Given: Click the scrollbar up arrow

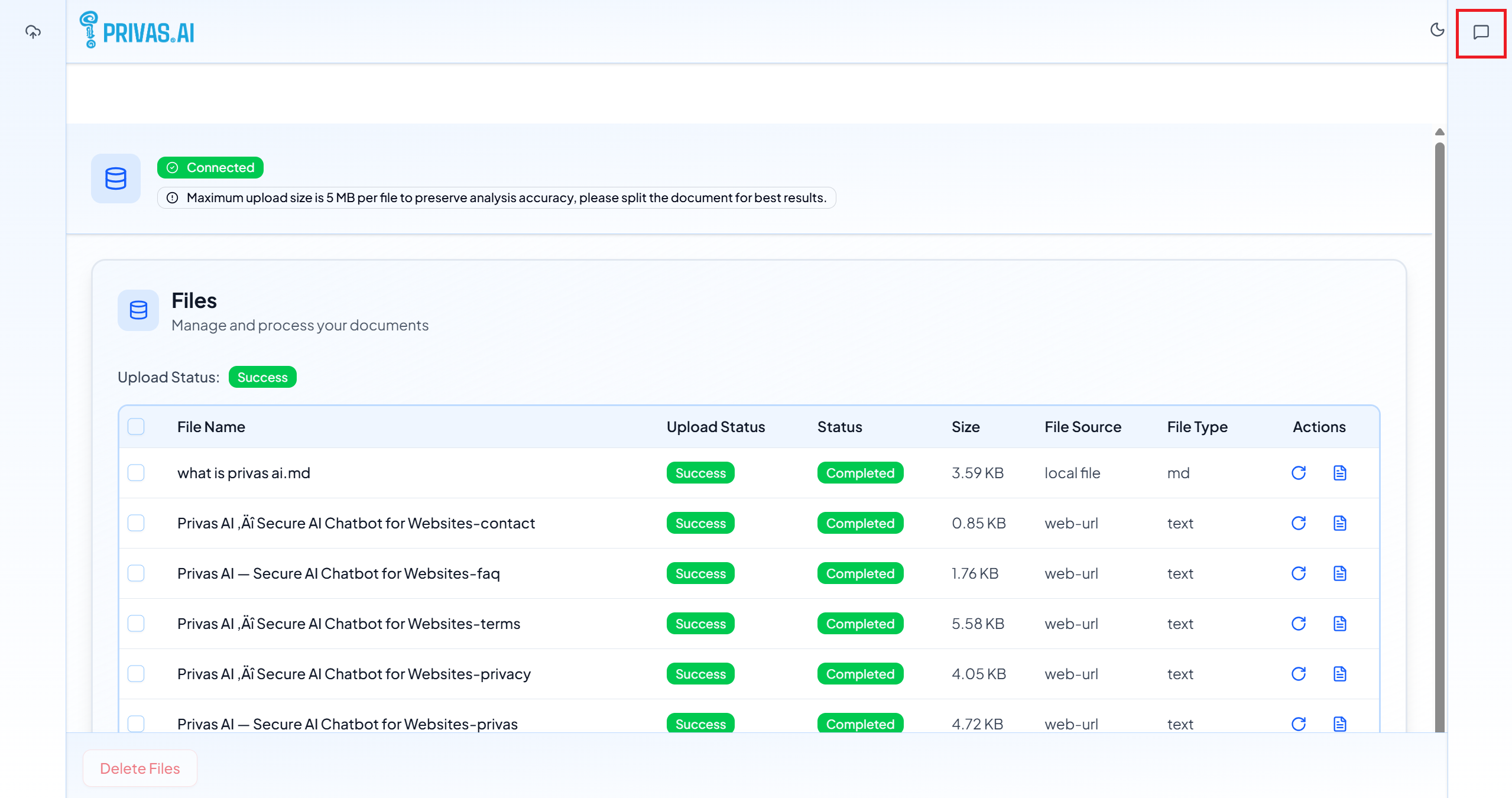Looking at the screenshot, I should tap(1440, 132).
